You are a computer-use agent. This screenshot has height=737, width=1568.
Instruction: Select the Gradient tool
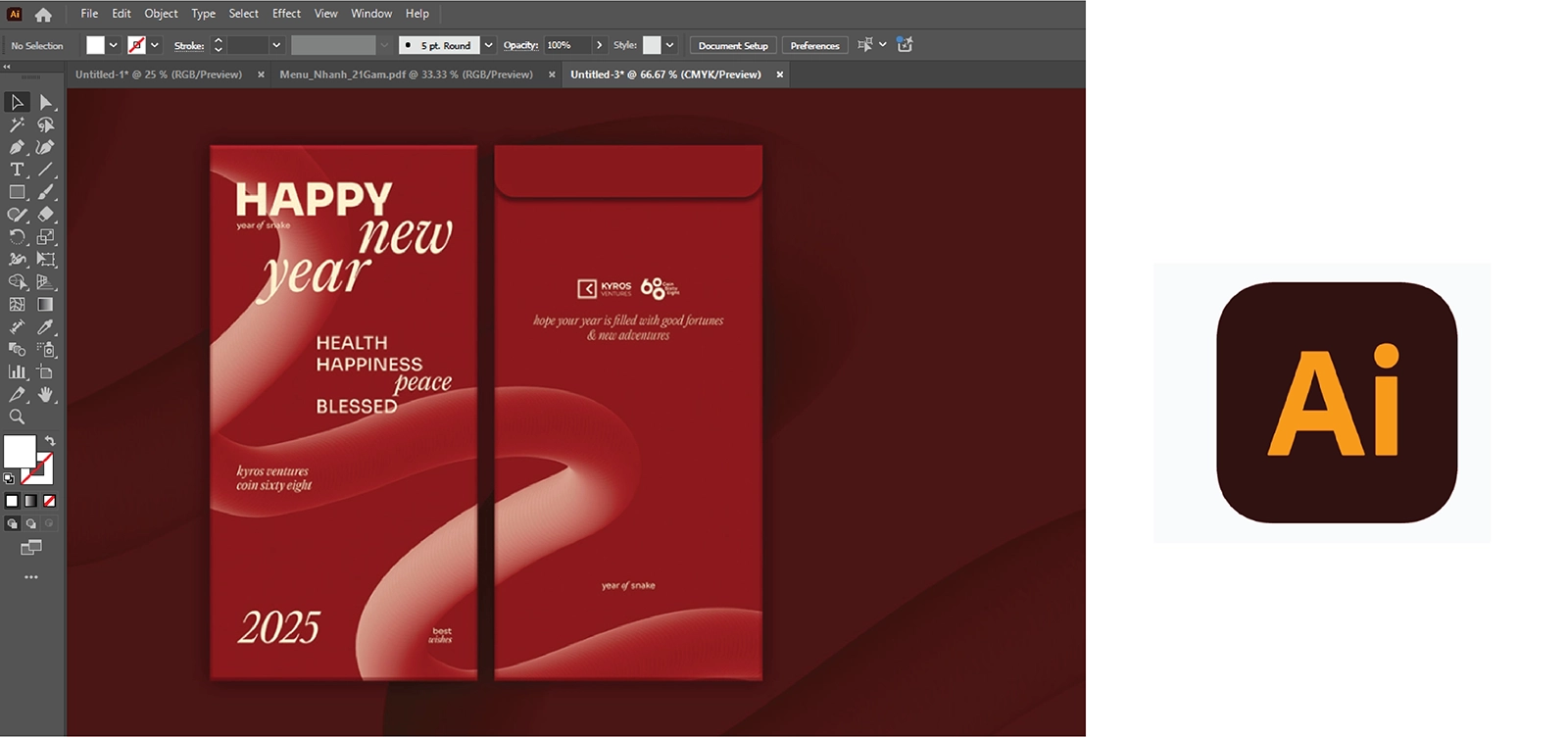[x=45, y=305]
